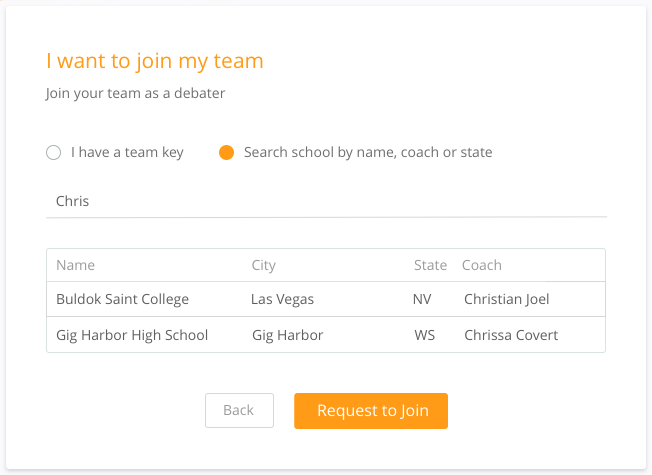Select the 'I have a team key' radio button

tap(54, 153)
